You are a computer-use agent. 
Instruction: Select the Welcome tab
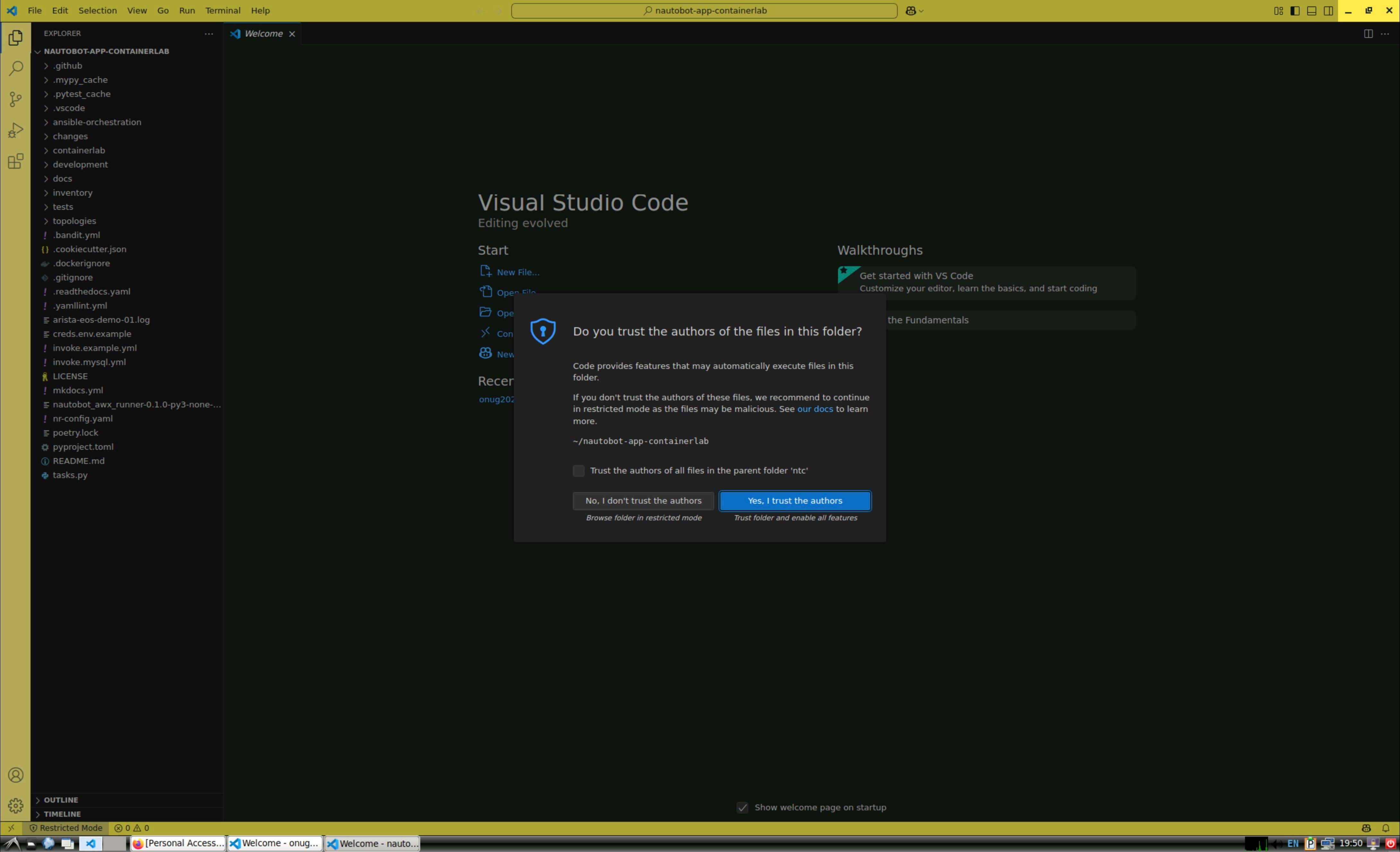(263, 34)
